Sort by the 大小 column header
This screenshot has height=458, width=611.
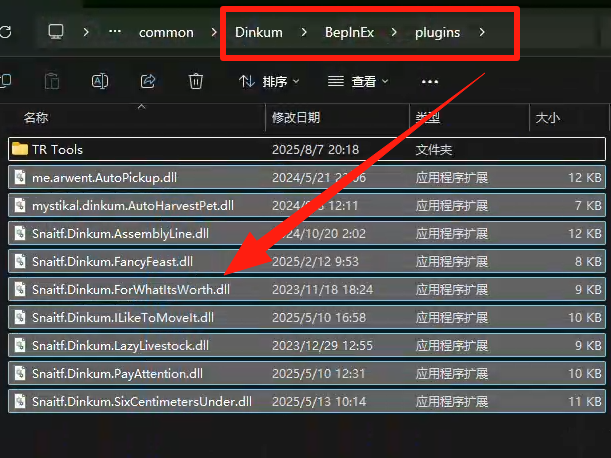tap(547, 118)
